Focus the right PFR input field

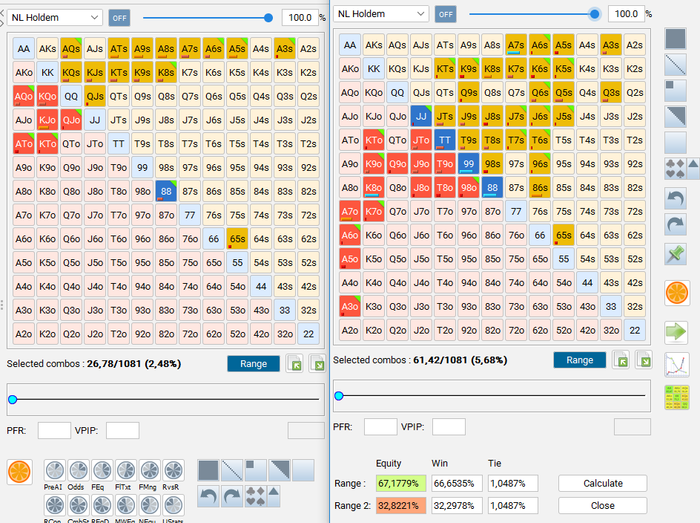[381, 427]
